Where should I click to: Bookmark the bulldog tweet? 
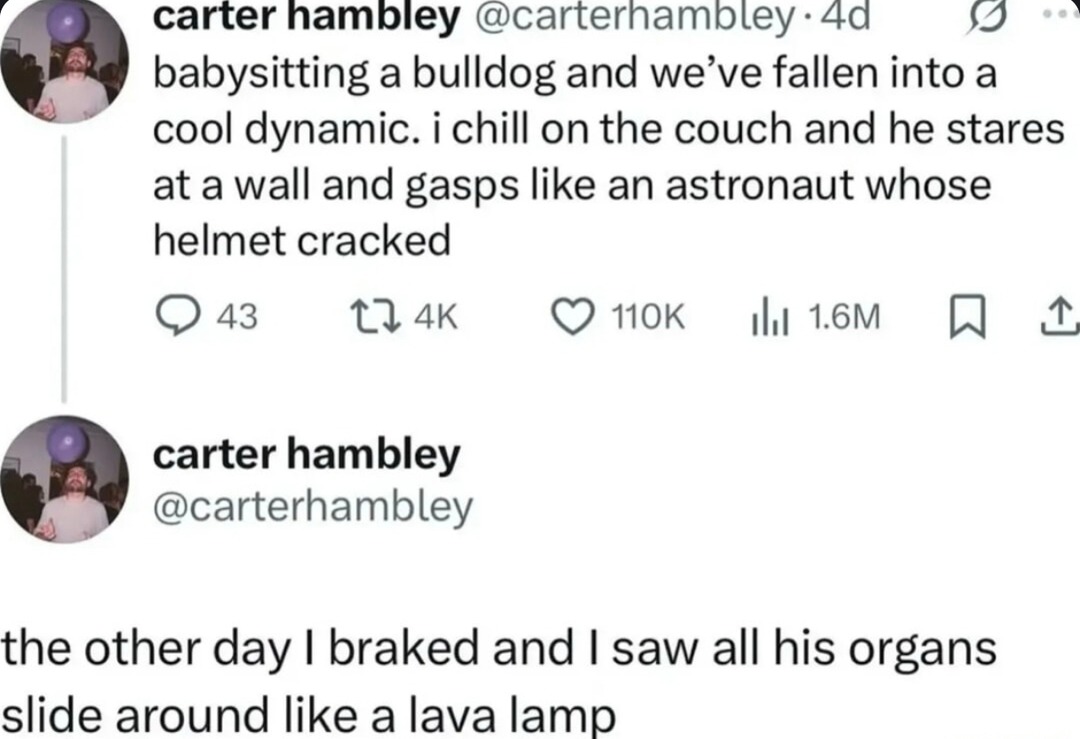966,317
